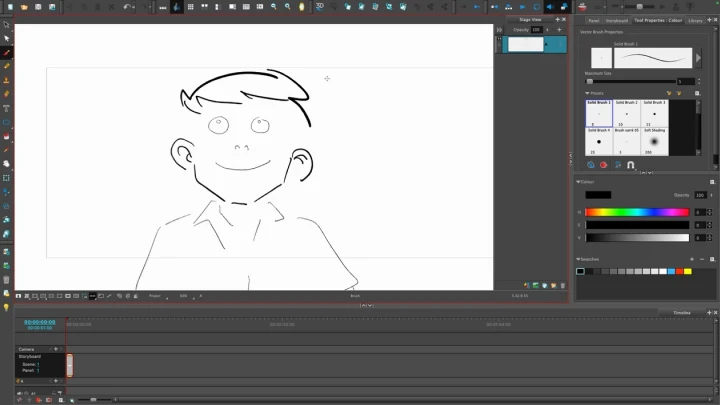Click the Open folder icon in top toolbar

point(23,7)
